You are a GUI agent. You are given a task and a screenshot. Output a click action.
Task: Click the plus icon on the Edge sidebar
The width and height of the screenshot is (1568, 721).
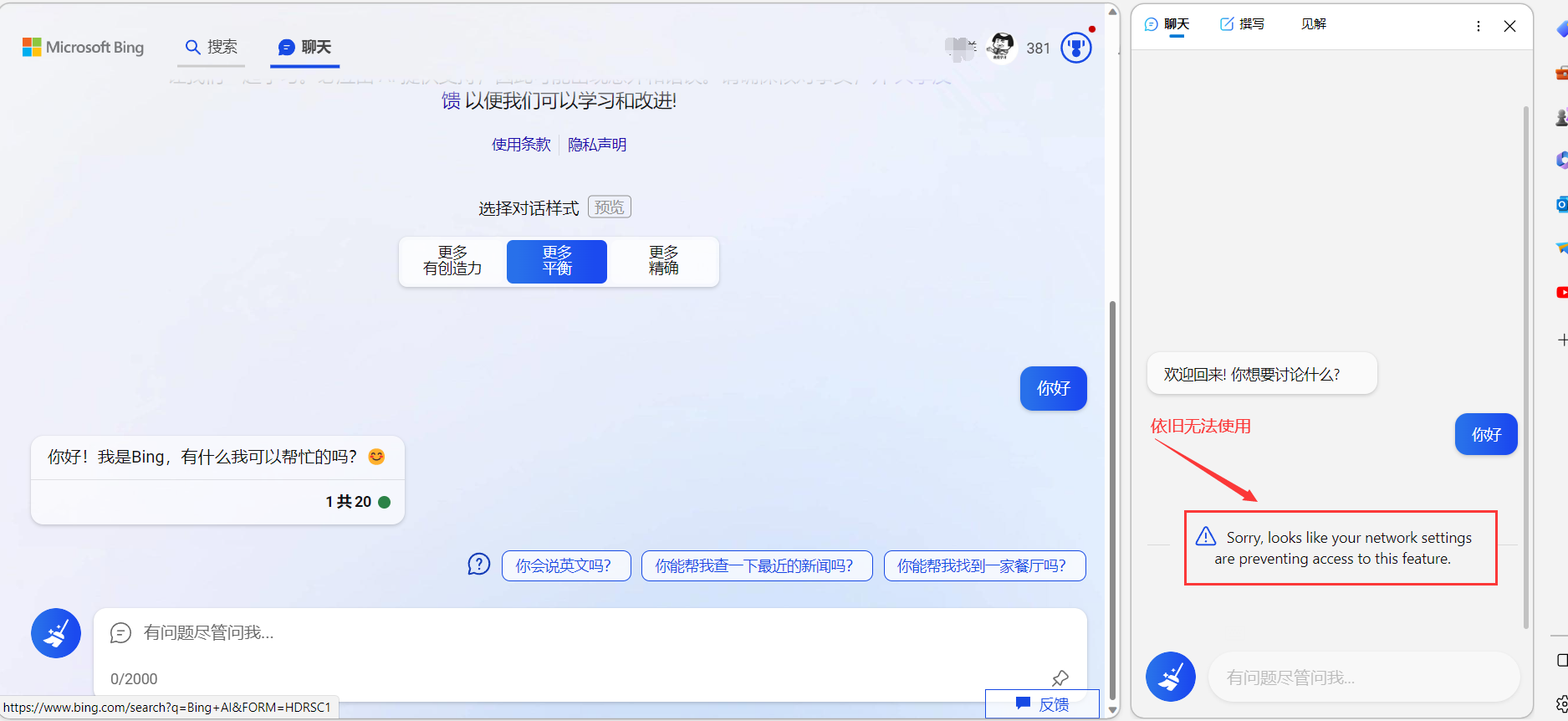tap(1561, 340)
